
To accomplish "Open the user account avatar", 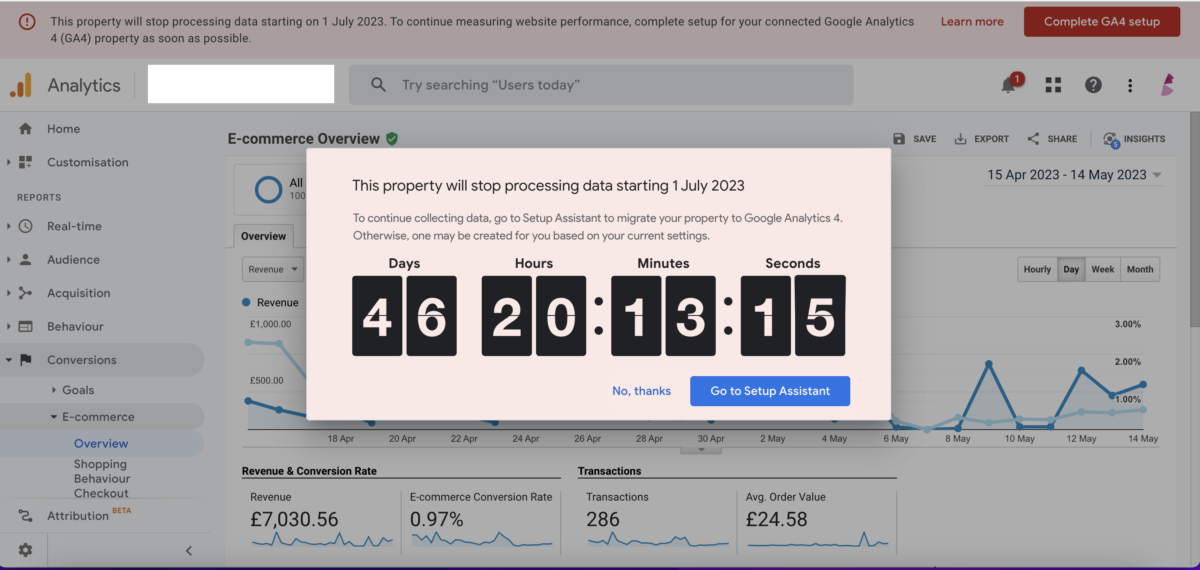I will [x=1167, y=86].
